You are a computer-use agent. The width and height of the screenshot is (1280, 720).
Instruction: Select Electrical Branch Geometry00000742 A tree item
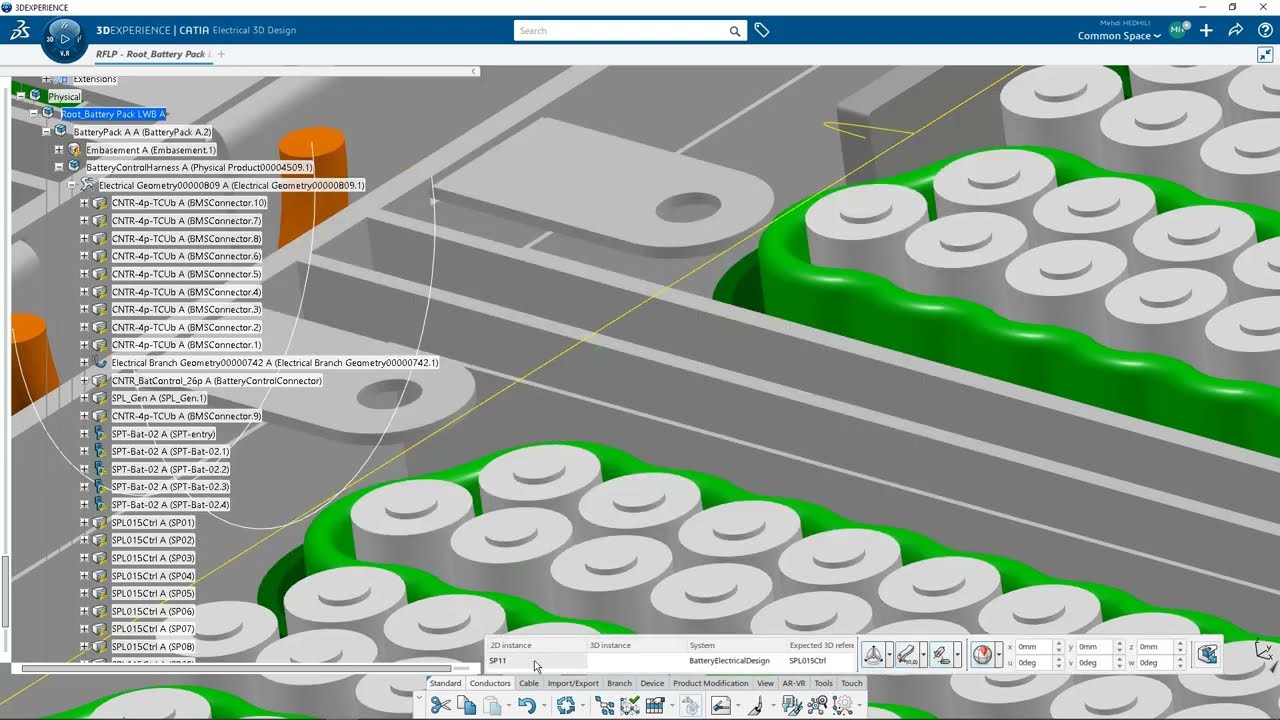pos(274,363)
